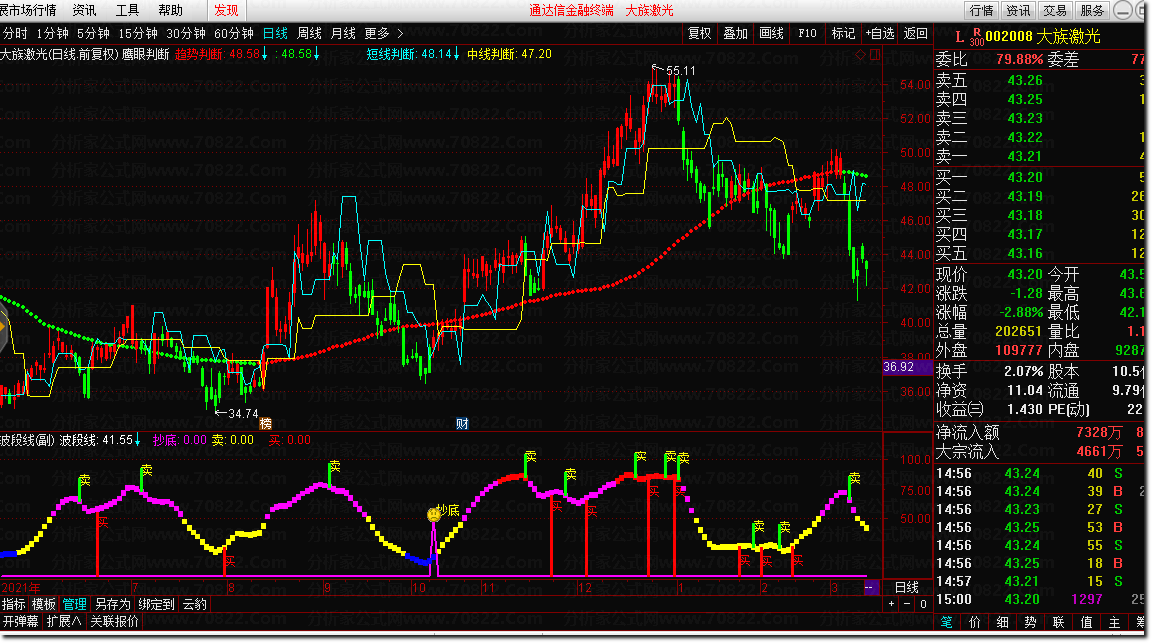The height and width of the screenshot is (643, 1153).
Task: Switch to 5分钟 period
Action: [93, 34]
